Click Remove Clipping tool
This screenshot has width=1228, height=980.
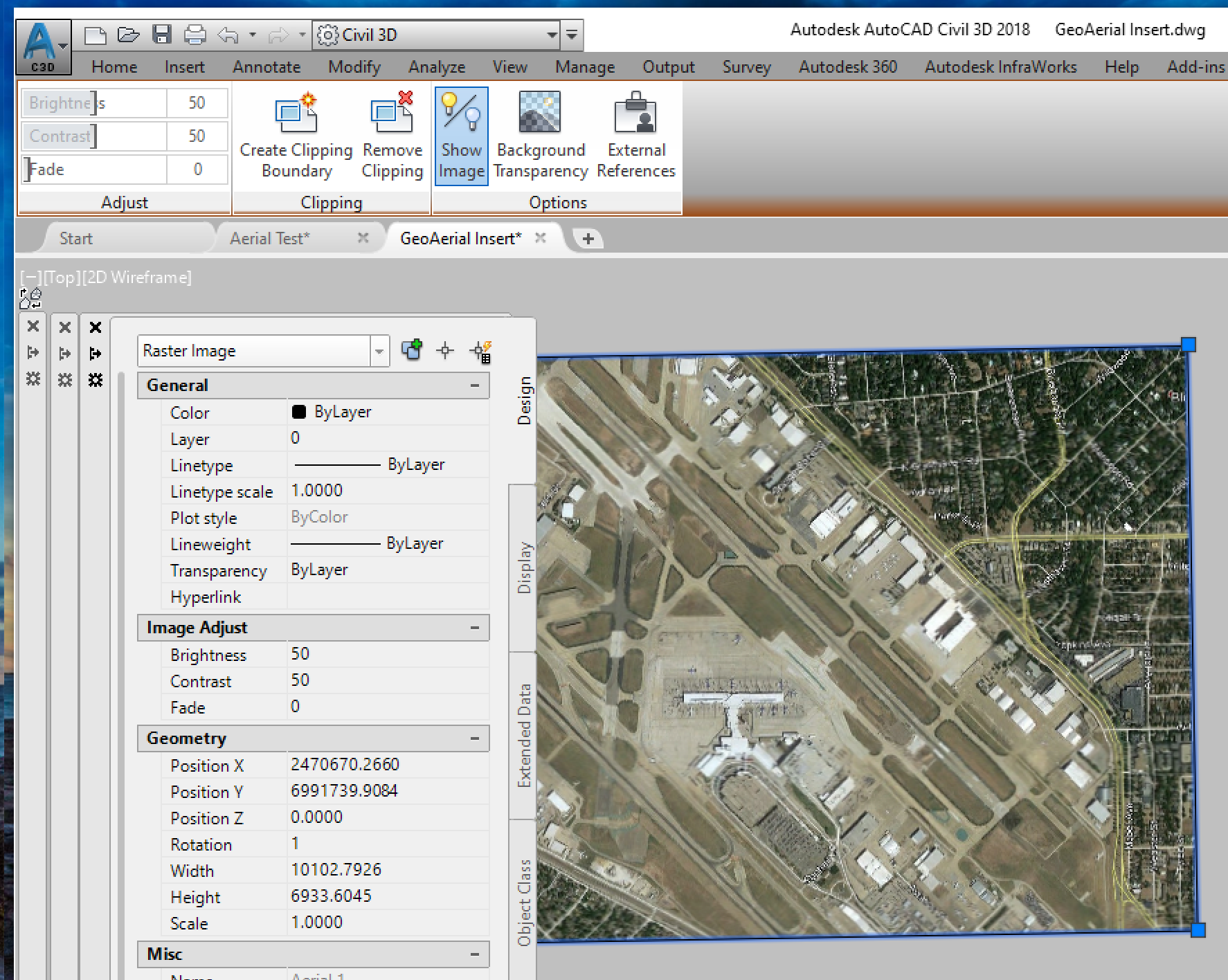point(392,136)
